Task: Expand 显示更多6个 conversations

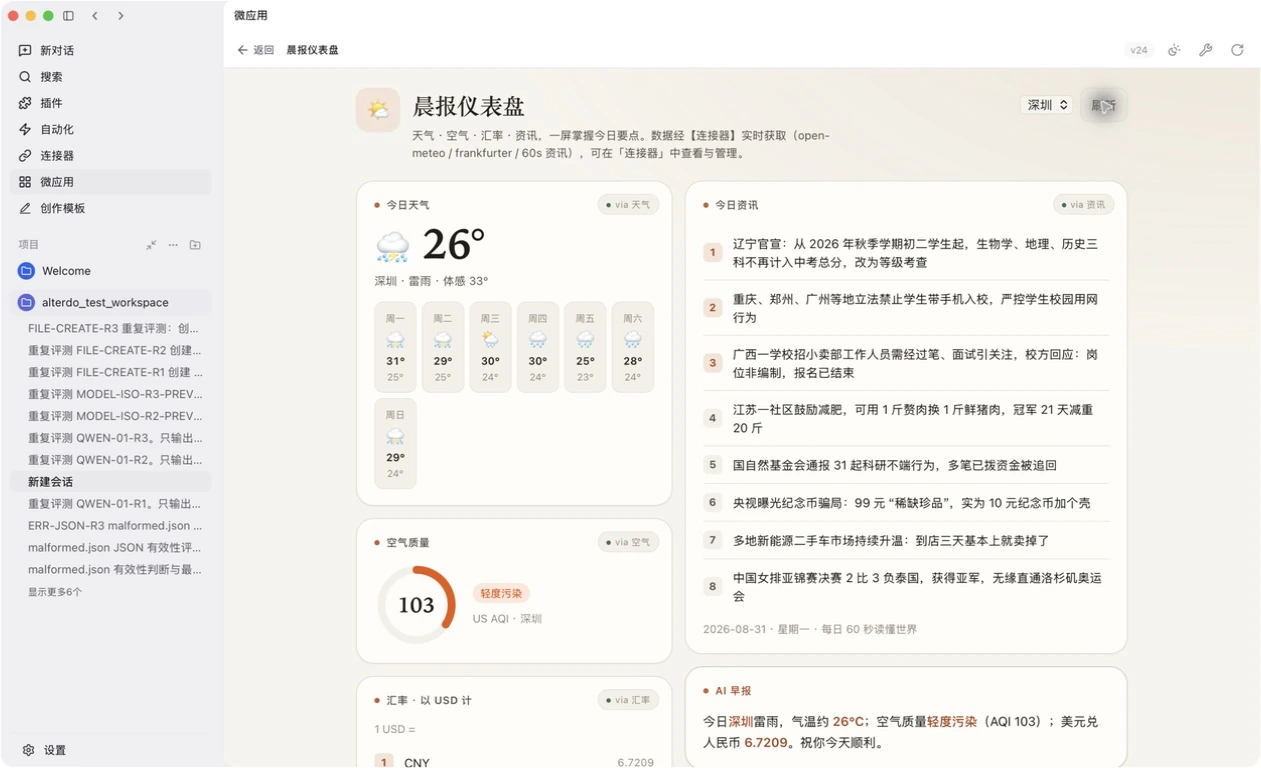Action: click(55, 592)
